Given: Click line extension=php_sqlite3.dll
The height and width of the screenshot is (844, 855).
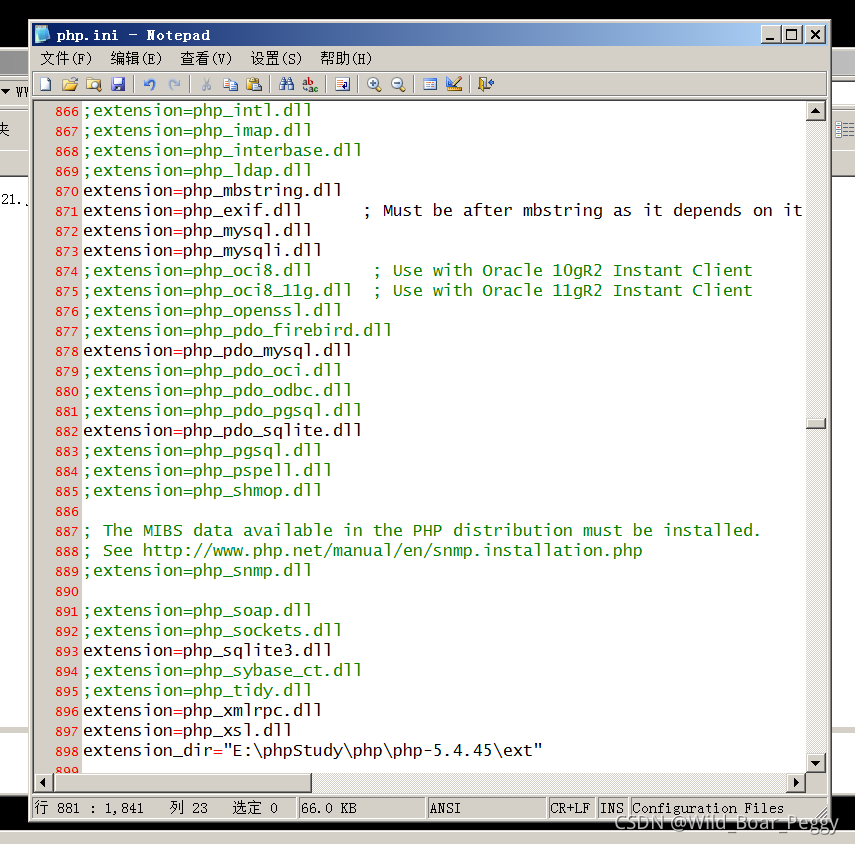Looking at the screenshot, I should 207,651.
